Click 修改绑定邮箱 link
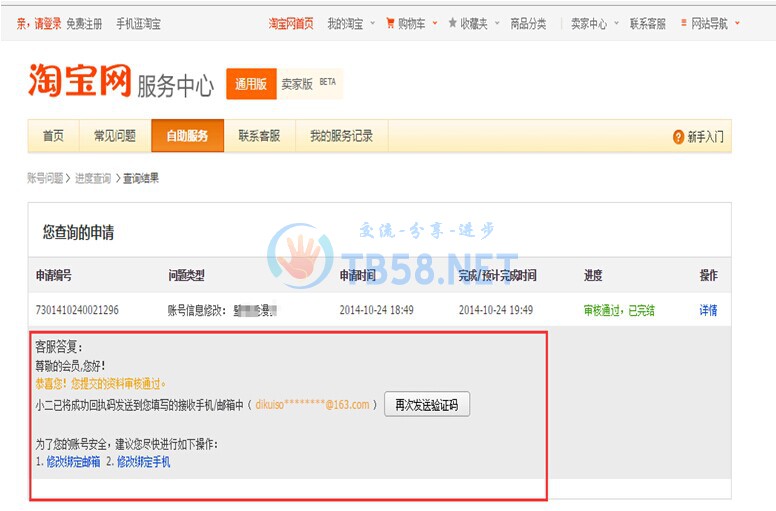Screen dimensions: 776x511 [73, 462]
